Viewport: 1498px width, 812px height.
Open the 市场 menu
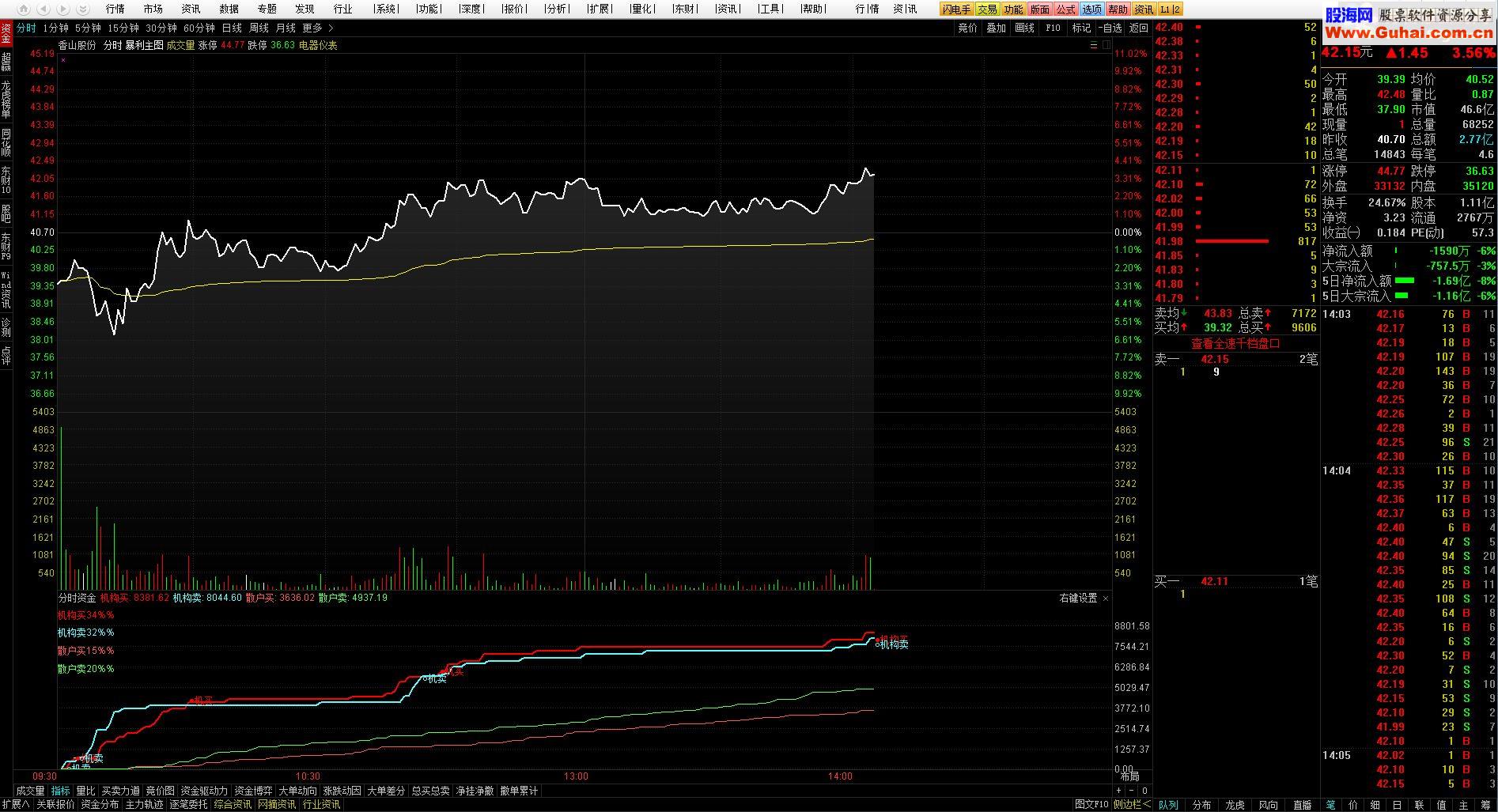click(x=153, y=9)
